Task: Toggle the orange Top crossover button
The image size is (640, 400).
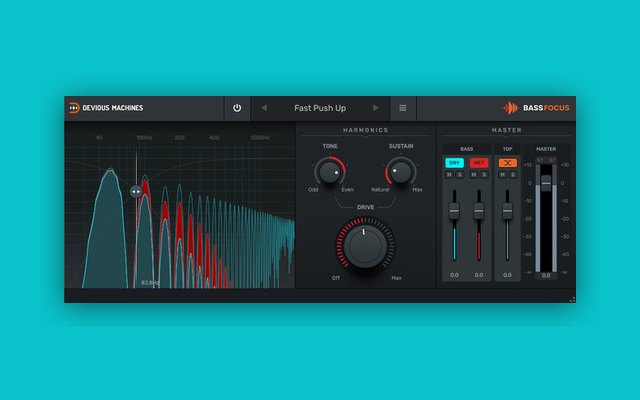Action: pyautogui.click(x=507, y=163)
